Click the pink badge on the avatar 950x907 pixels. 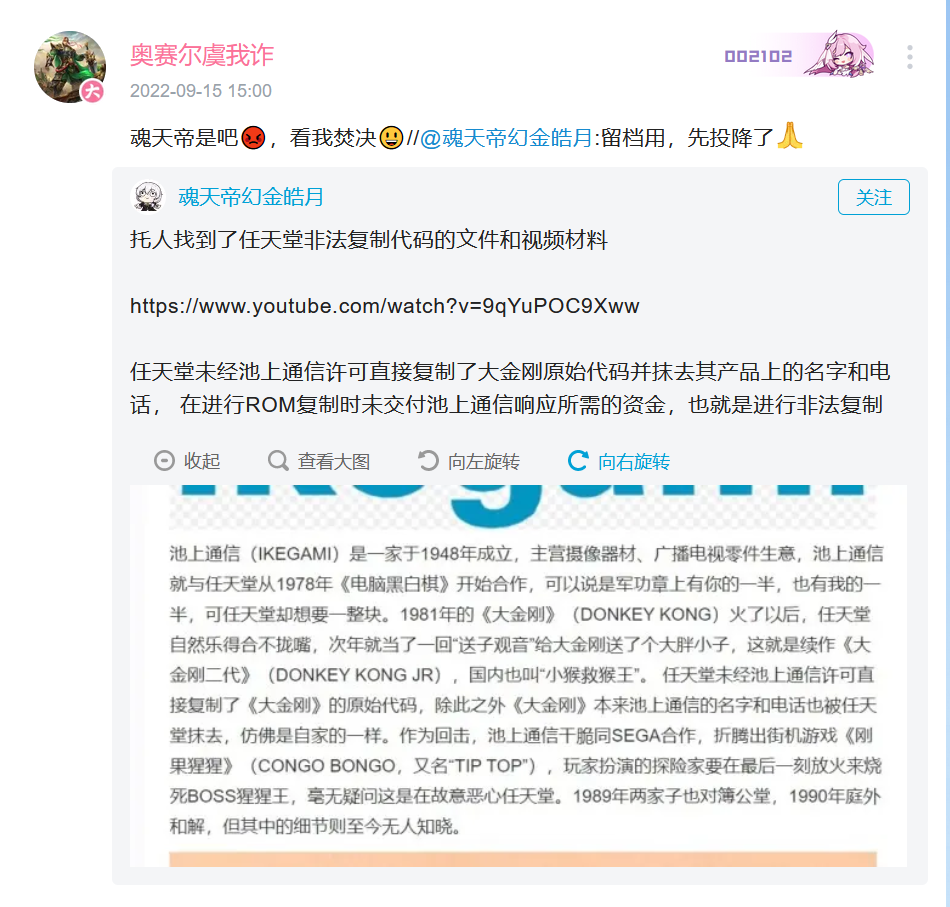point(93,91)
